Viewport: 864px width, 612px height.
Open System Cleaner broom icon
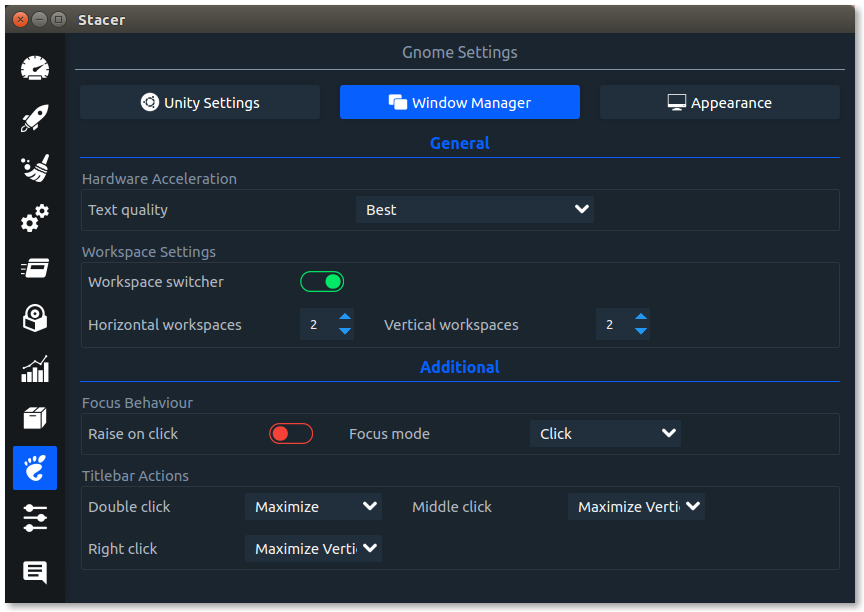(35, 168)
